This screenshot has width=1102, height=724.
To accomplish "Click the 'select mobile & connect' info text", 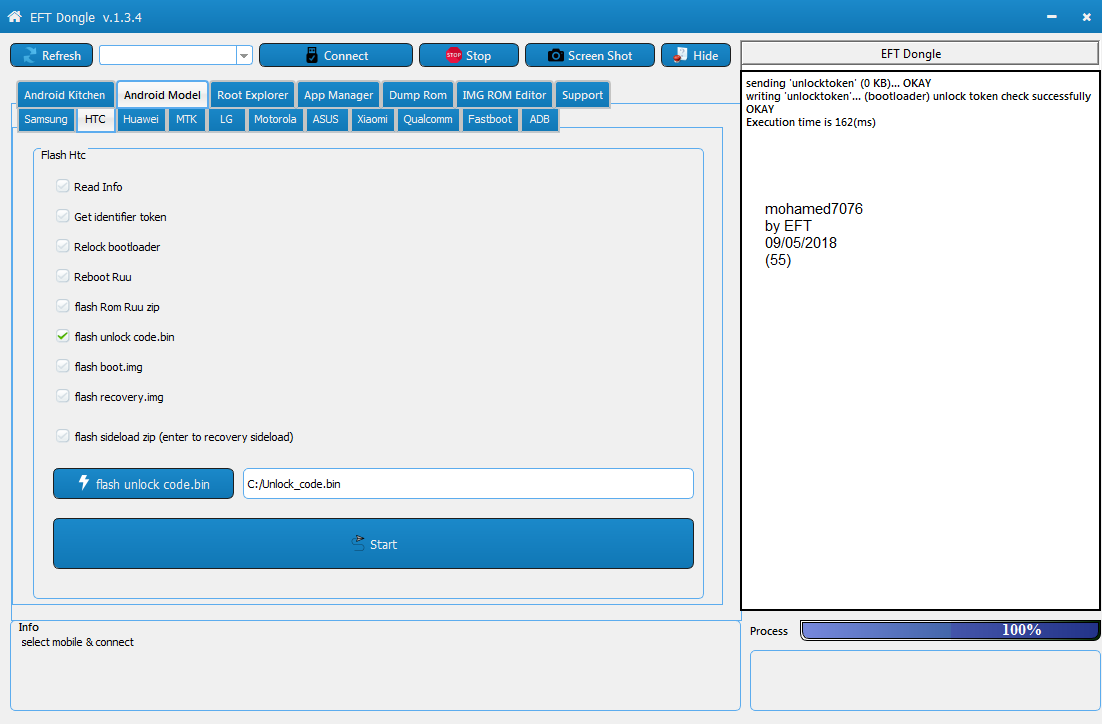I will (x=77, y=642).
